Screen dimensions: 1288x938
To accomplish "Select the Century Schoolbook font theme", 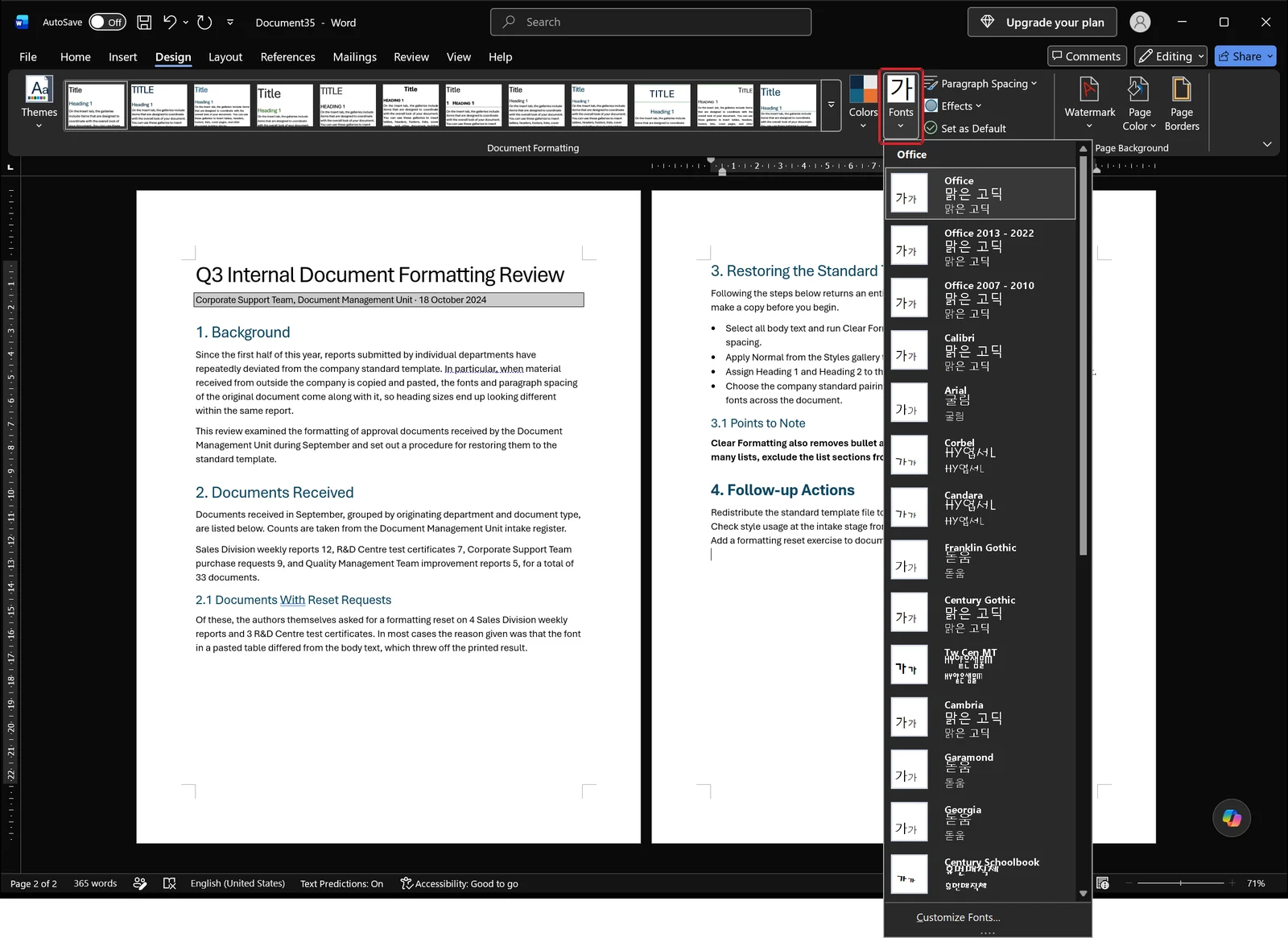I will point(980,874).
